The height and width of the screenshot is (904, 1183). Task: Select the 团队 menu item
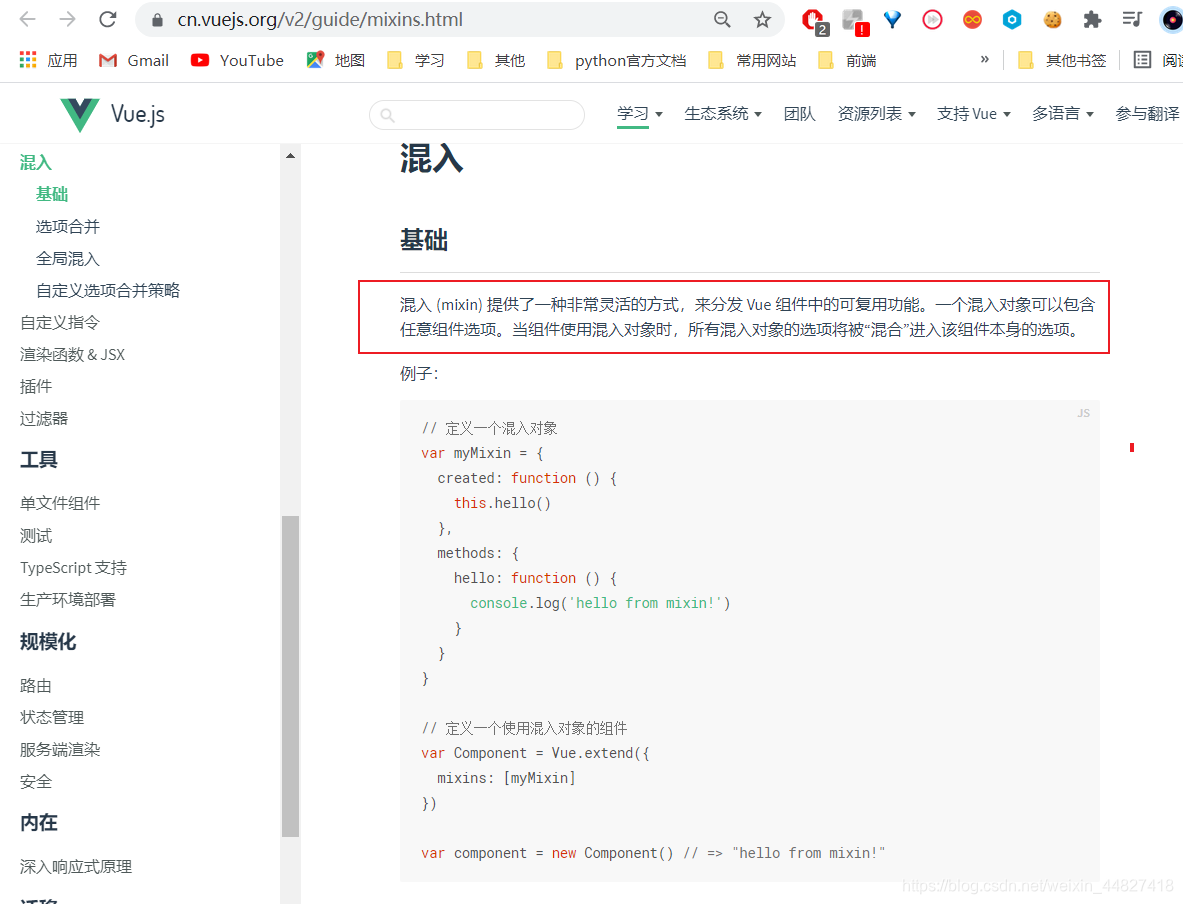click(x=800, y=113)
